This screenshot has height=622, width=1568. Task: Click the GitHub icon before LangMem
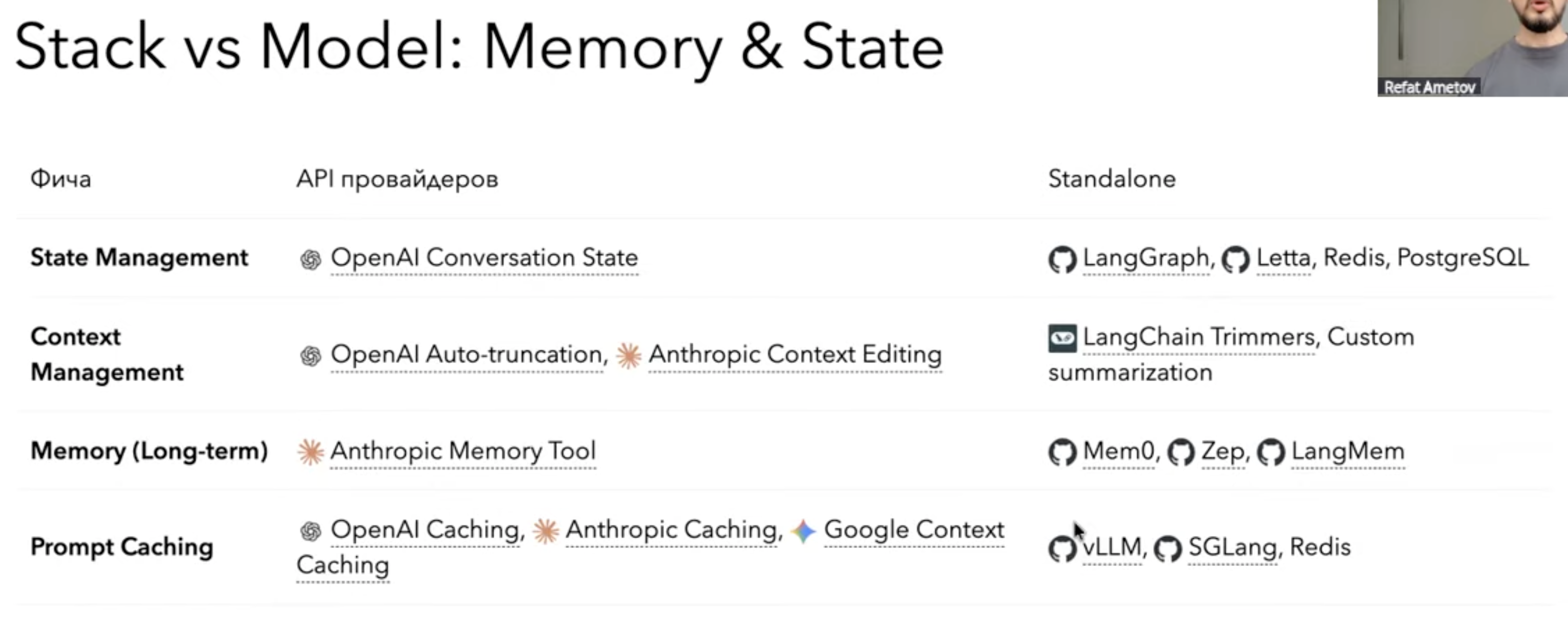(1271, 452)
